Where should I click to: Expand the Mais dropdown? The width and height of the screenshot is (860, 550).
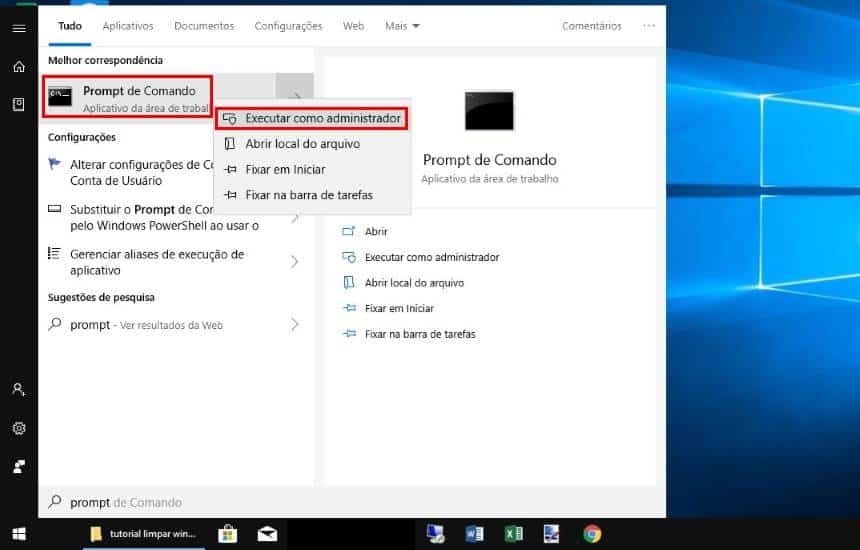pos(402,26)
